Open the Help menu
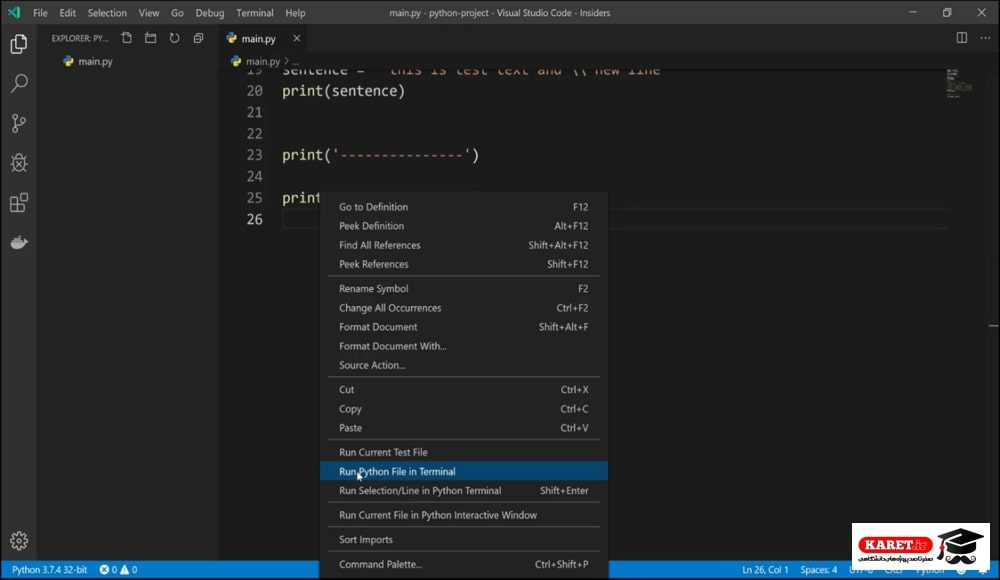 pos(295,13)
